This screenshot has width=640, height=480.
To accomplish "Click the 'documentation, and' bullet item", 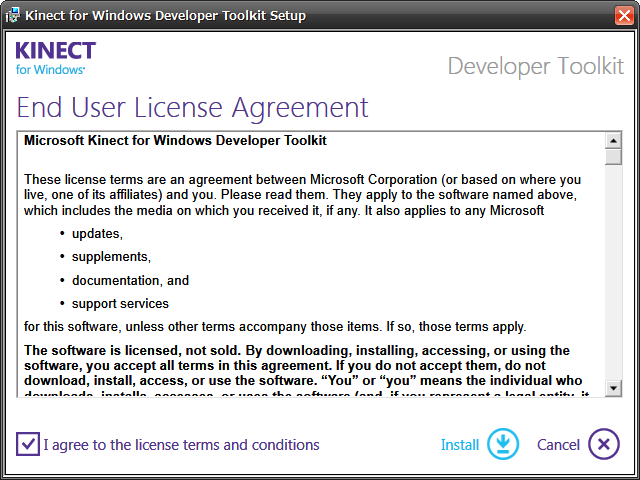I will coord(130,280).
